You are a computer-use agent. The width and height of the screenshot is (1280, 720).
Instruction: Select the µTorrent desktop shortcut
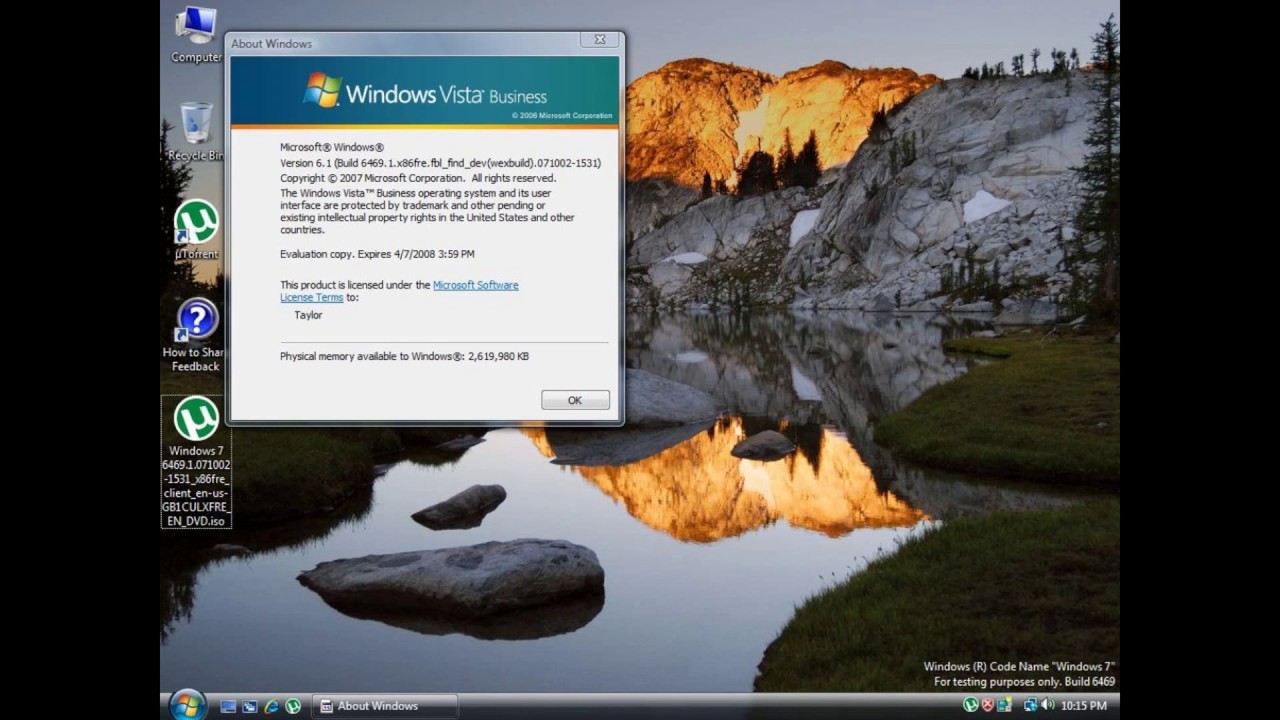point(196,230)
